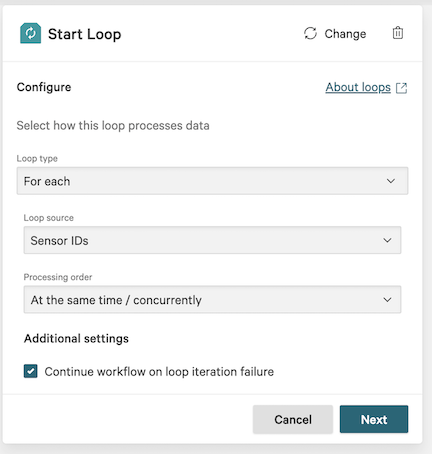The height and width of the screenshot is (454, 432).
Task: Click the Change button label
Action: tap(345, 34)
